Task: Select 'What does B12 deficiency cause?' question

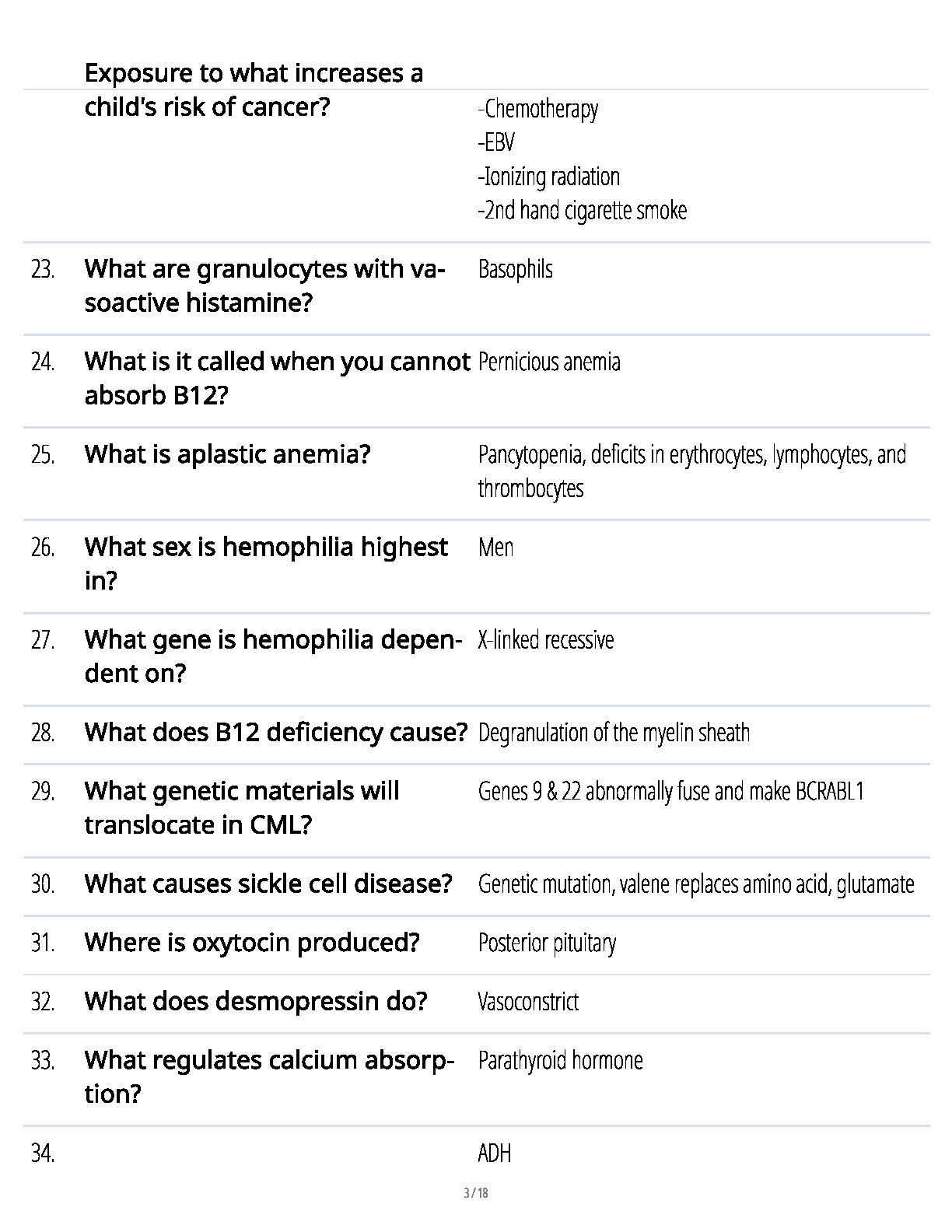Action: (x=275, y=733)
